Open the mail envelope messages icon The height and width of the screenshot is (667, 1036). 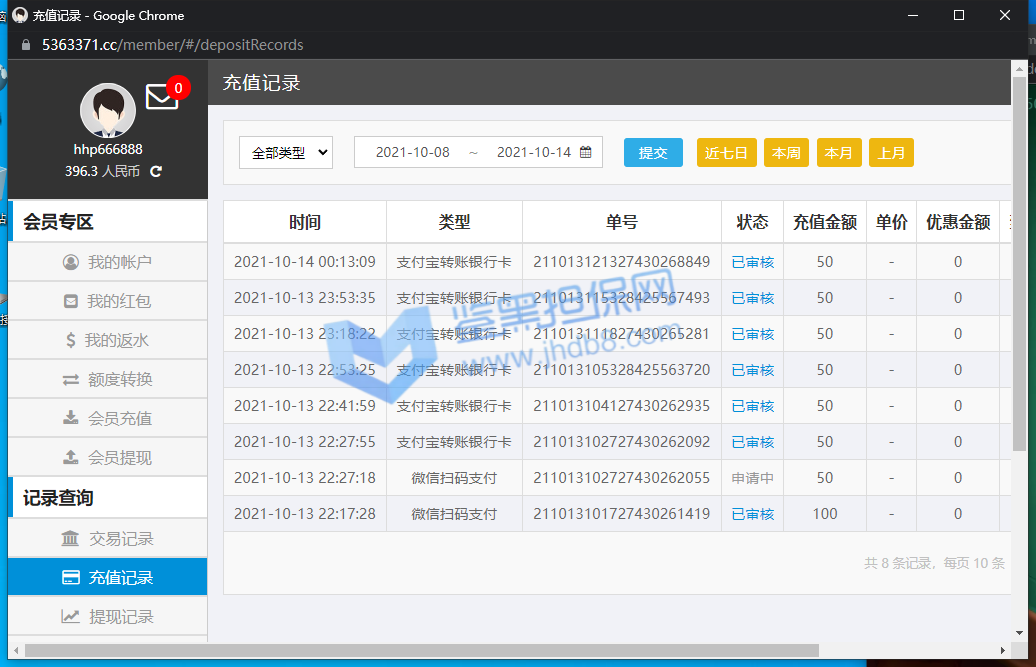pos(162,97)
